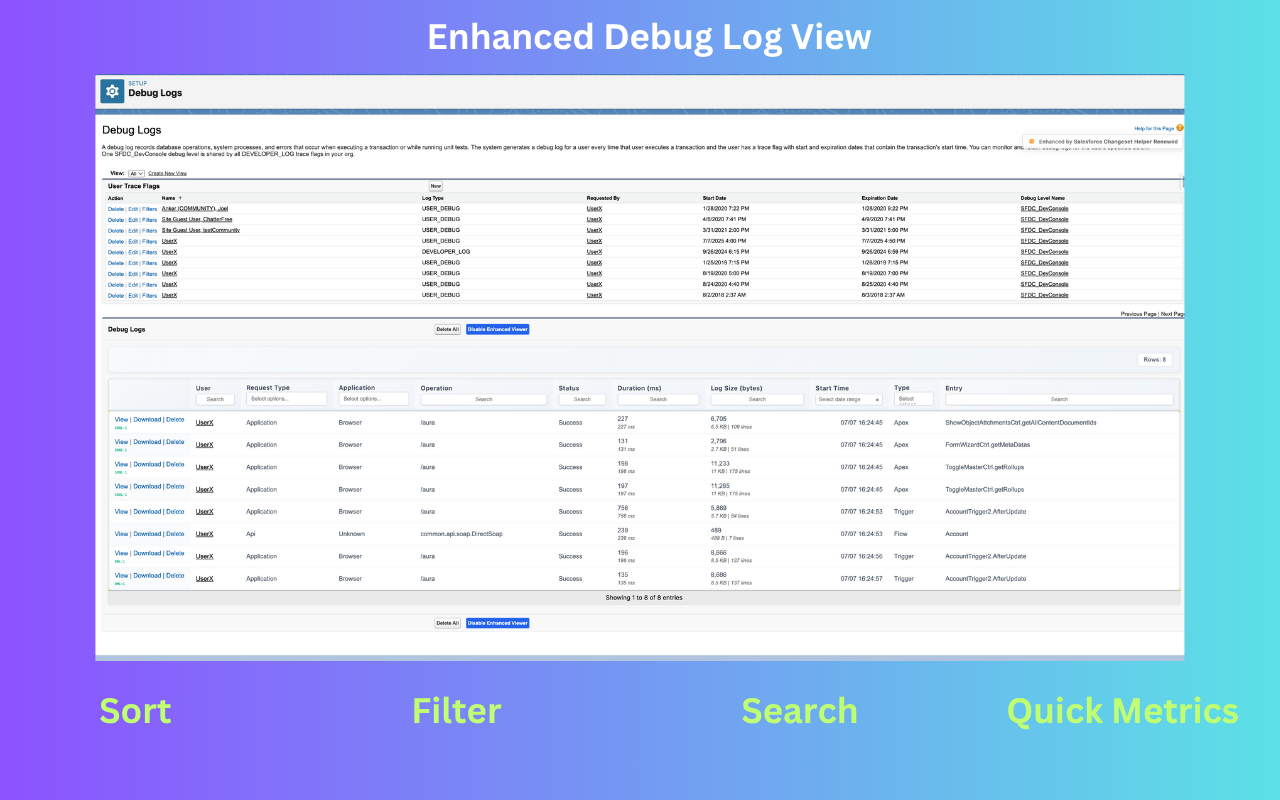Image resolution: width=1280 pixels, height=800 pixels.
Task: Click UserX in the Api request row
Action: (x=204, y=534)
